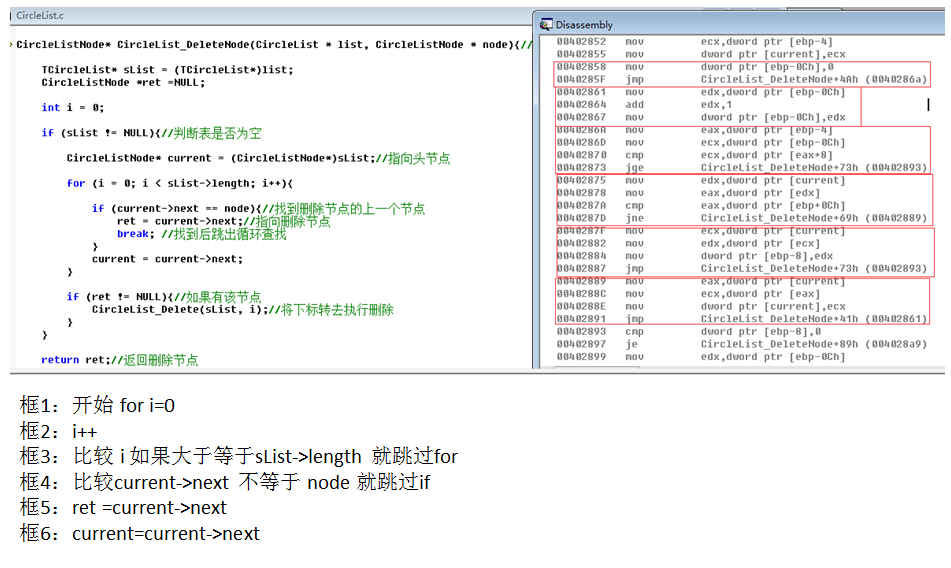Select disassembly row at address 00402855
951x568 pixels.
[x=701, y=54]
